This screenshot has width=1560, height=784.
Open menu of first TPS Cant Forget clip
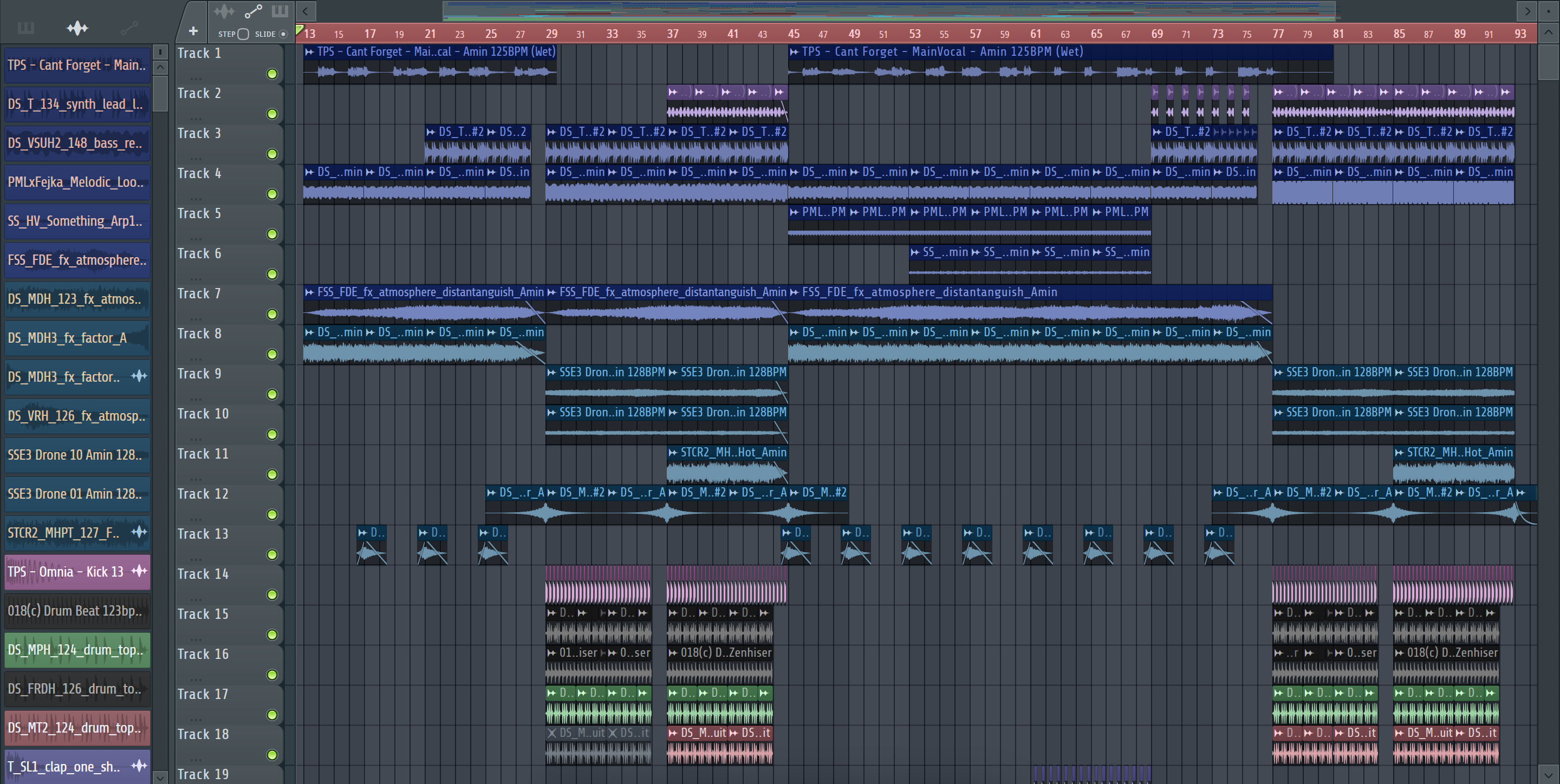point(309,52)
